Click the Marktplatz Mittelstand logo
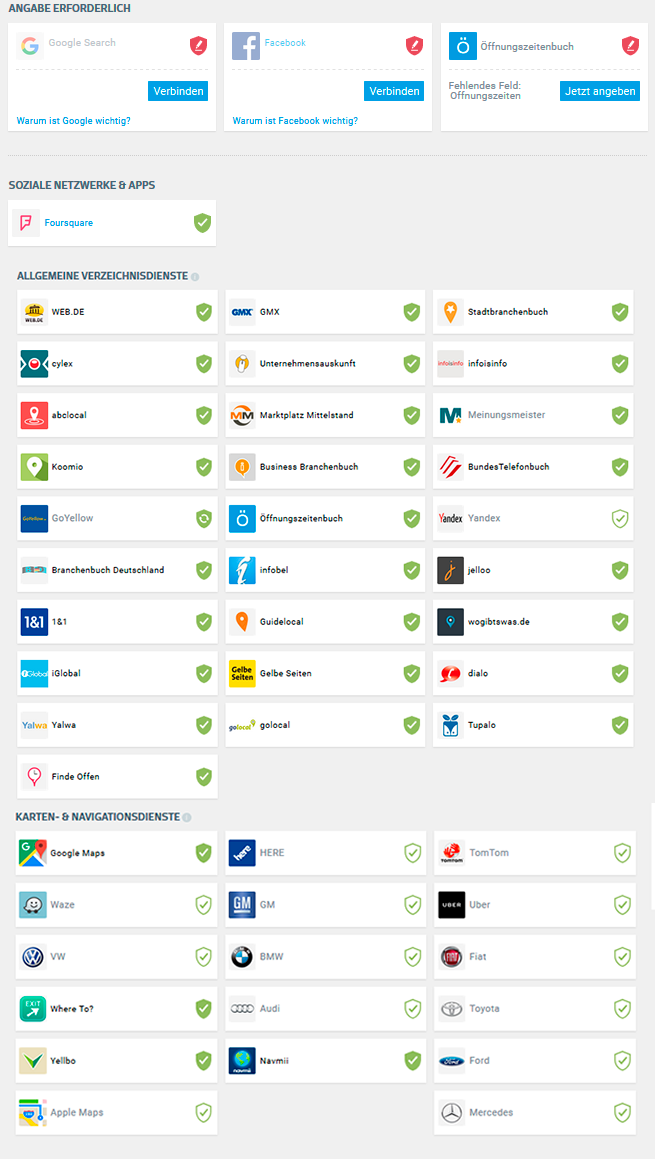 tap(242, 415)
